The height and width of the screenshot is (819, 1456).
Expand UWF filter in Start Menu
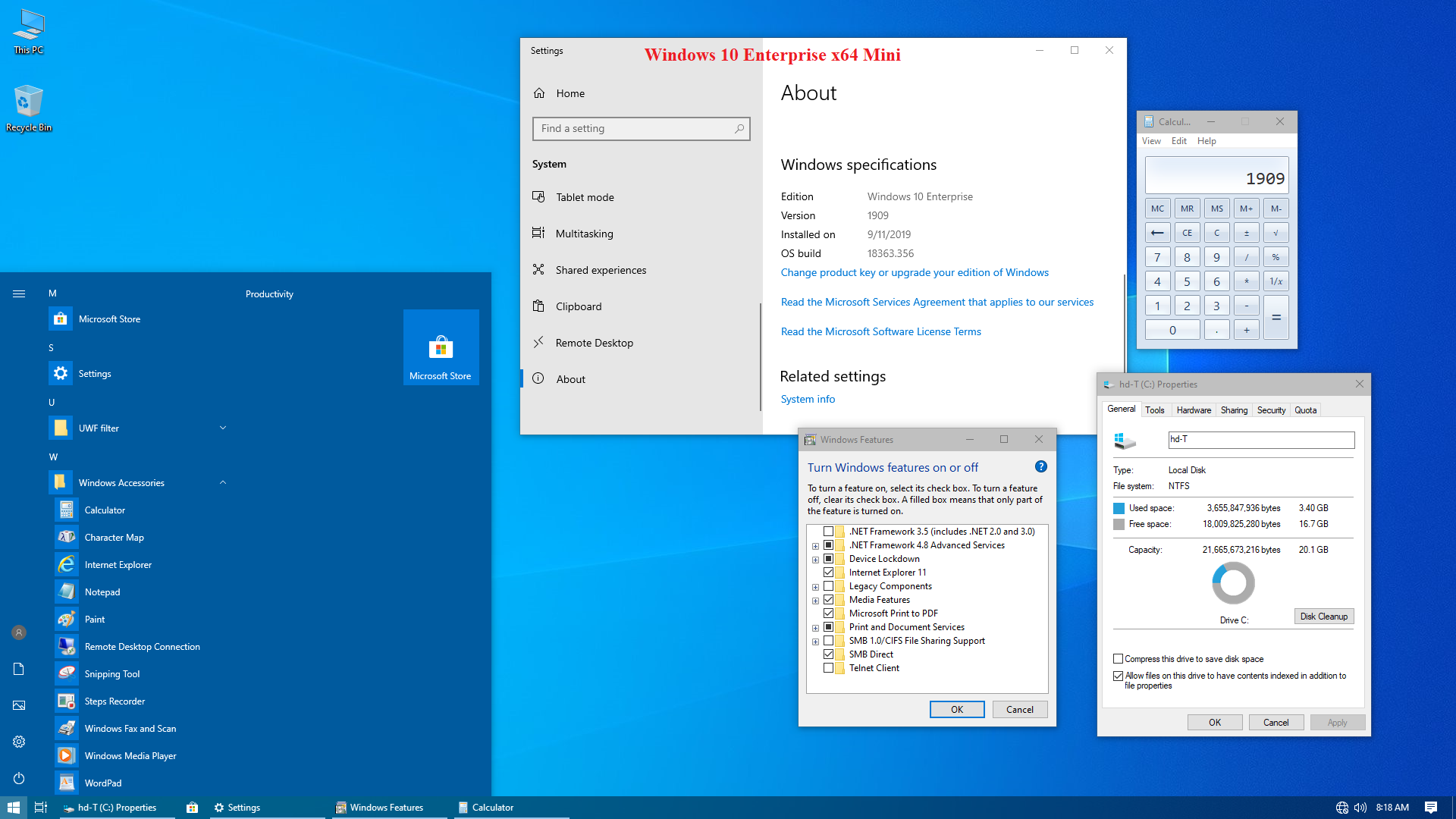(x=222, y=427)
